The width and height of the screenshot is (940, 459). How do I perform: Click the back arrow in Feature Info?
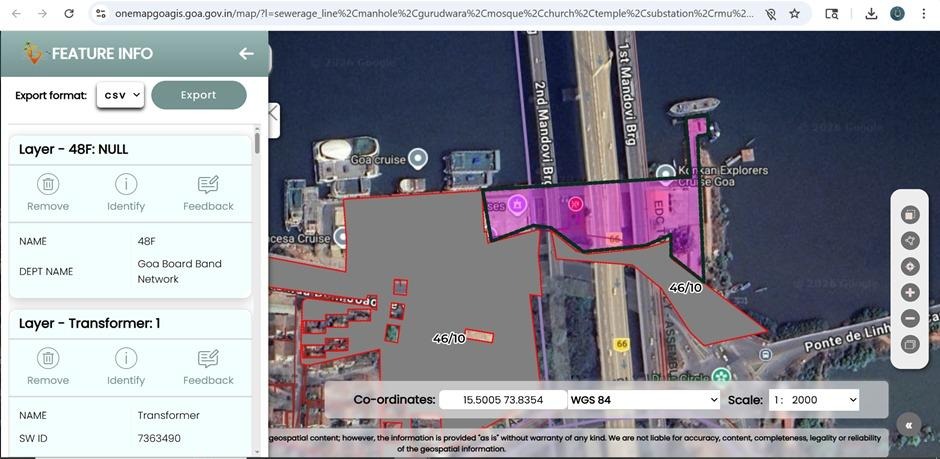coord(246,54)
